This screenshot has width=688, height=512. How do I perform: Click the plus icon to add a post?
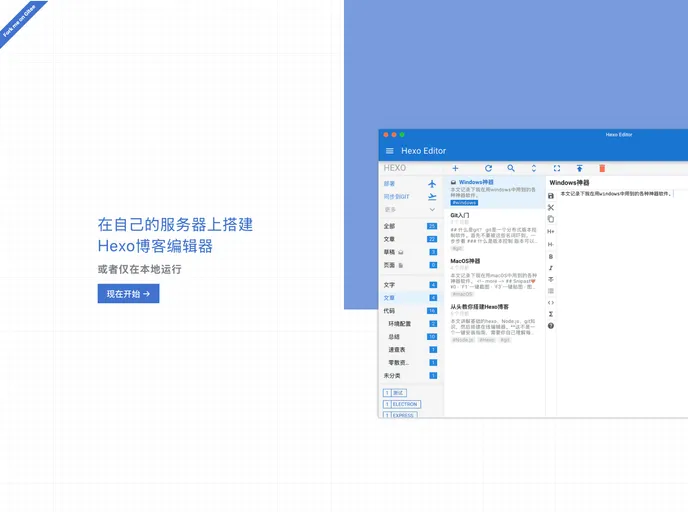(455, 168)
